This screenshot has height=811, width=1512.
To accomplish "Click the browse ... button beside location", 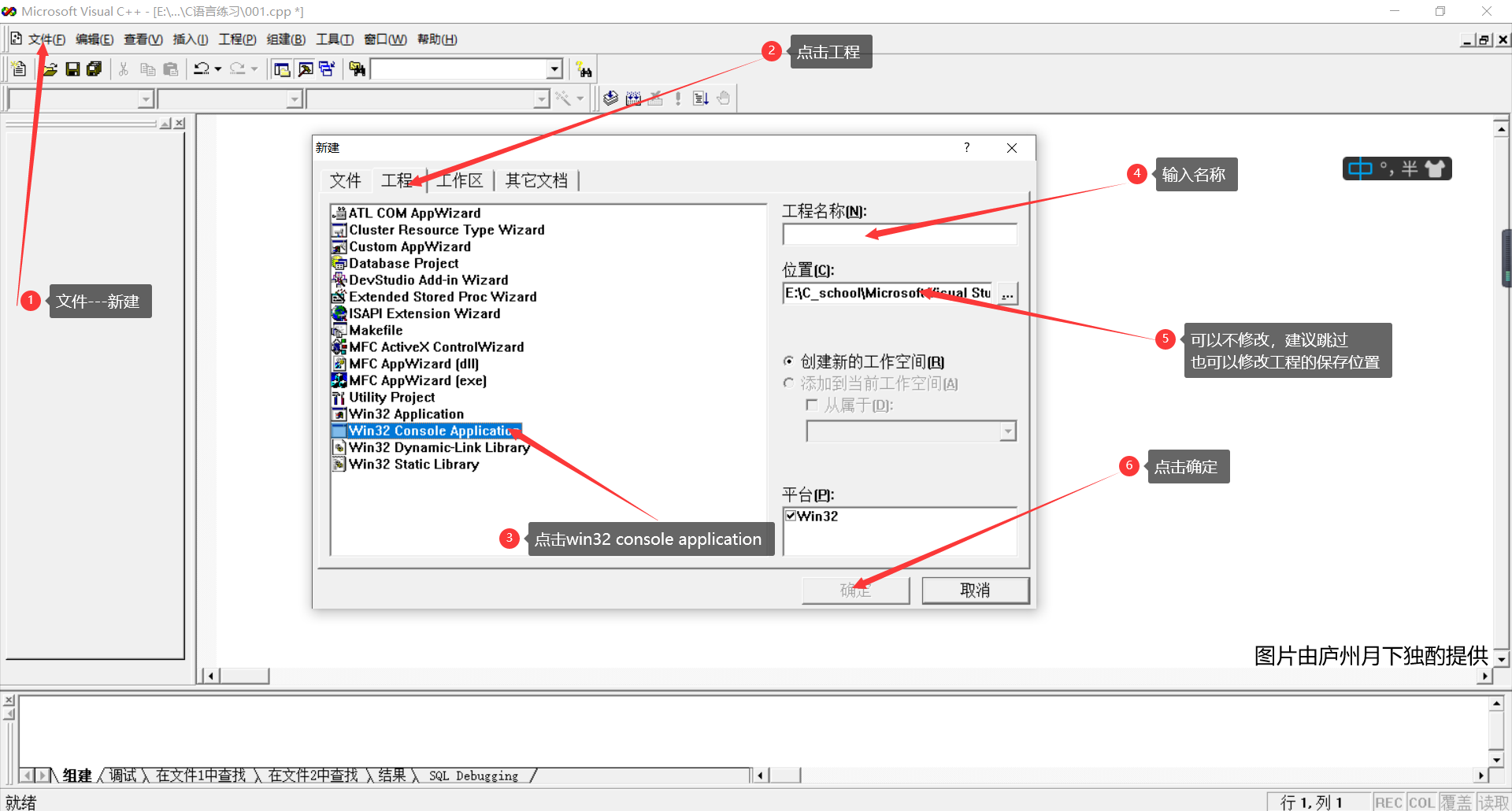I will [1007, 294].
